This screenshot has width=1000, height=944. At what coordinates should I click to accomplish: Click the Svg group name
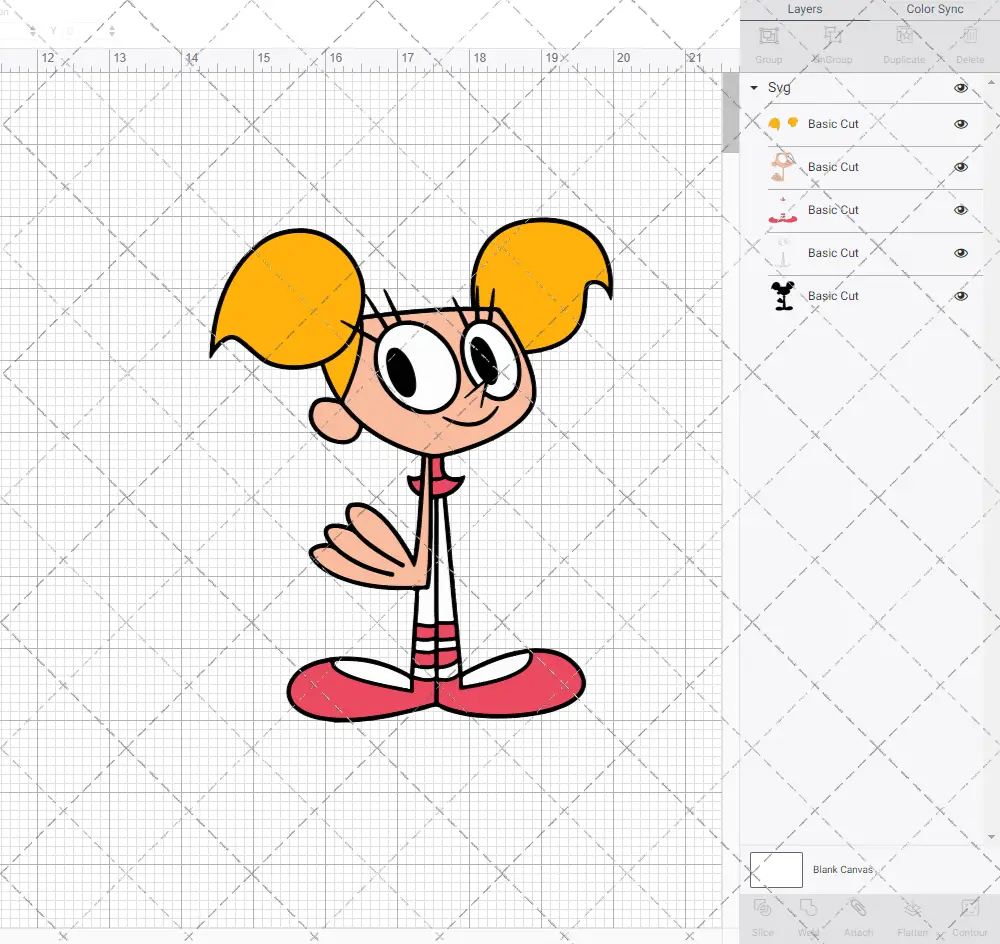779,87
